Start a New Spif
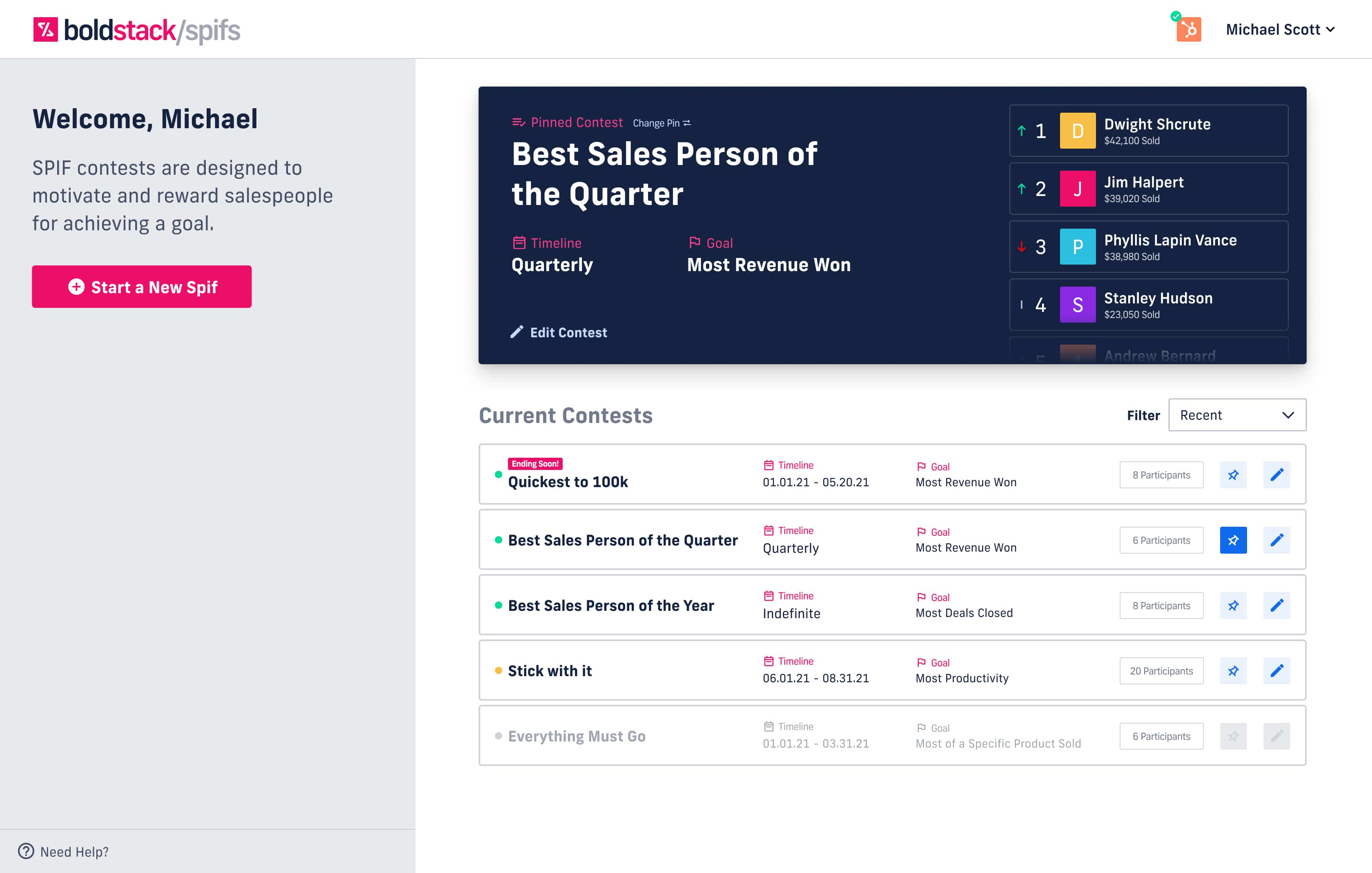Screen dimensions: 1372x873 pos(141,287)
